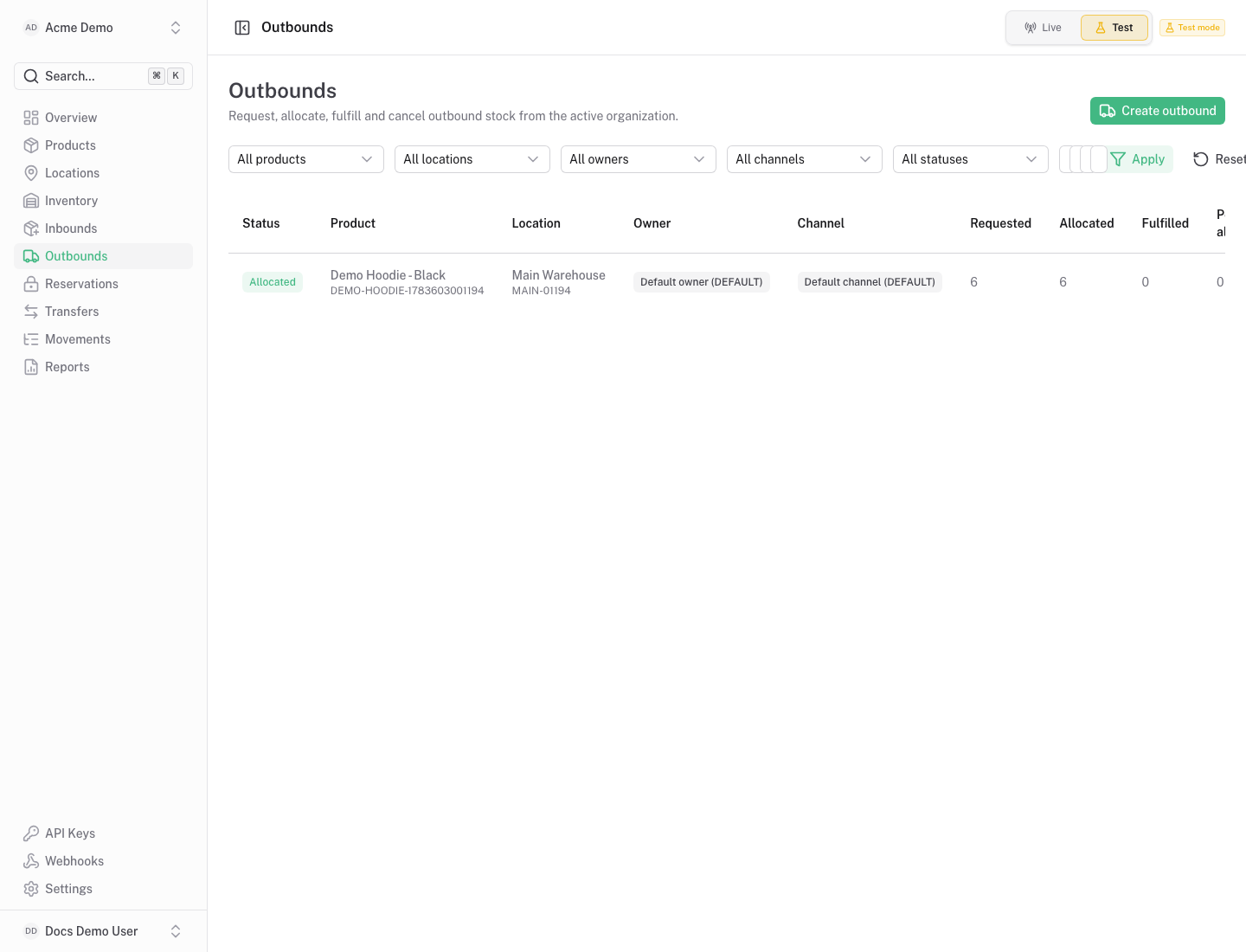This screenshot has width=1246, height=952.
Task: Click the Requested column header
Action: (x=1001, y=223)
